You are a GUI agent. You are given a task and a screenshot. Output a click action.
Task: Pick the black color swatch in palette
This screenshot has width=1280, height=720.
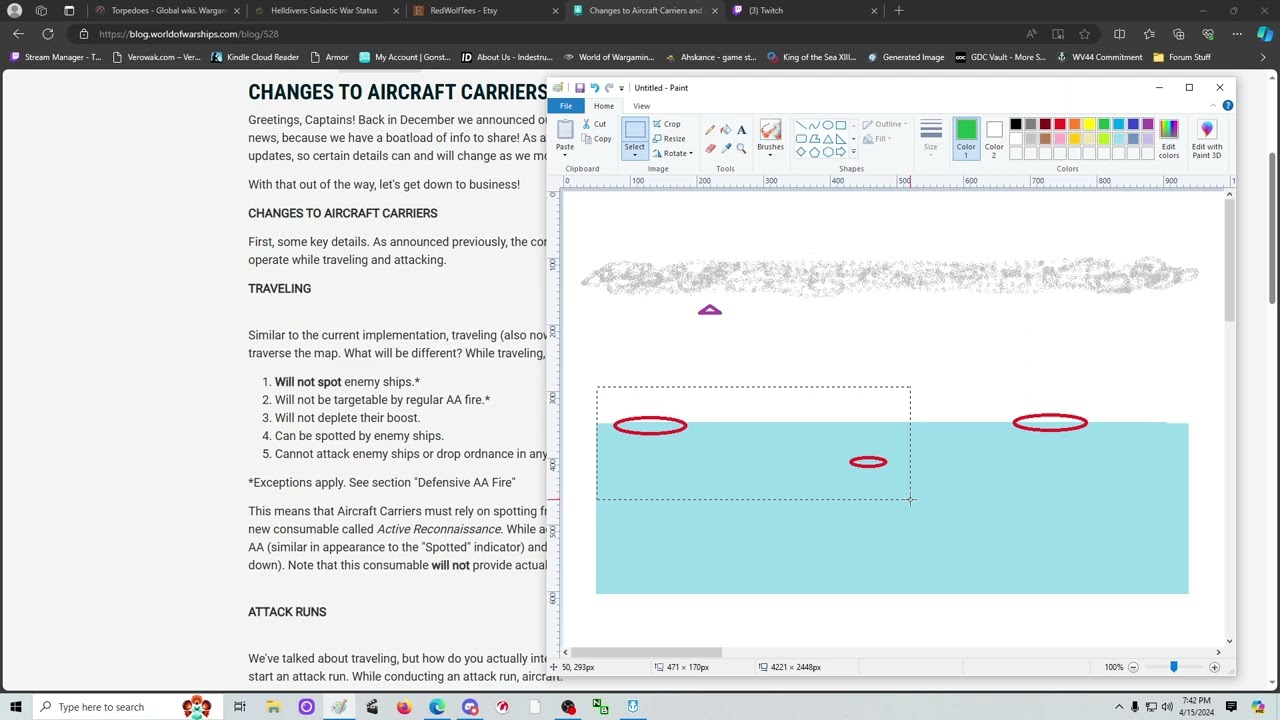[1016, 124]
